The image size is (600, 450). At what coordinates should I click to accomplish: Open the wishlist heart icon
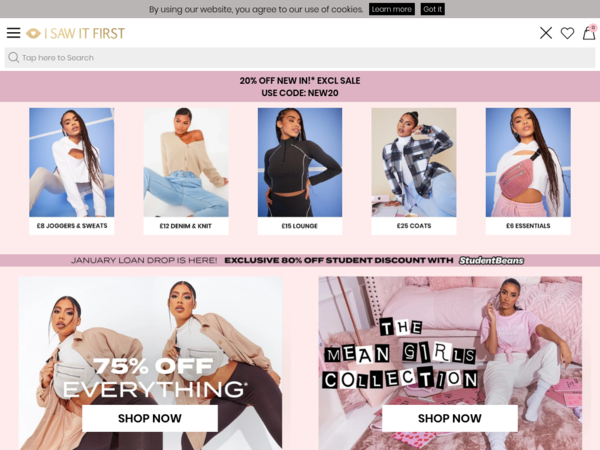[x=567, y=33]
